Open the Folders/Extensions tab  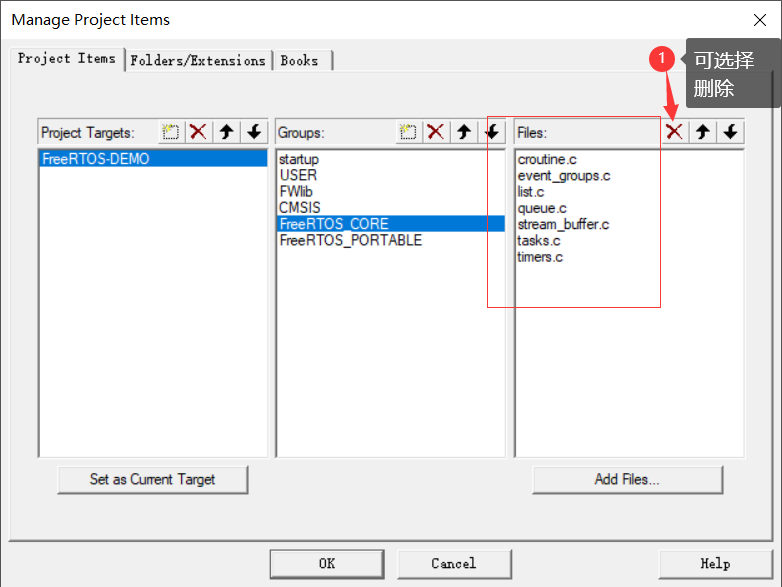[x=198, y=61]
